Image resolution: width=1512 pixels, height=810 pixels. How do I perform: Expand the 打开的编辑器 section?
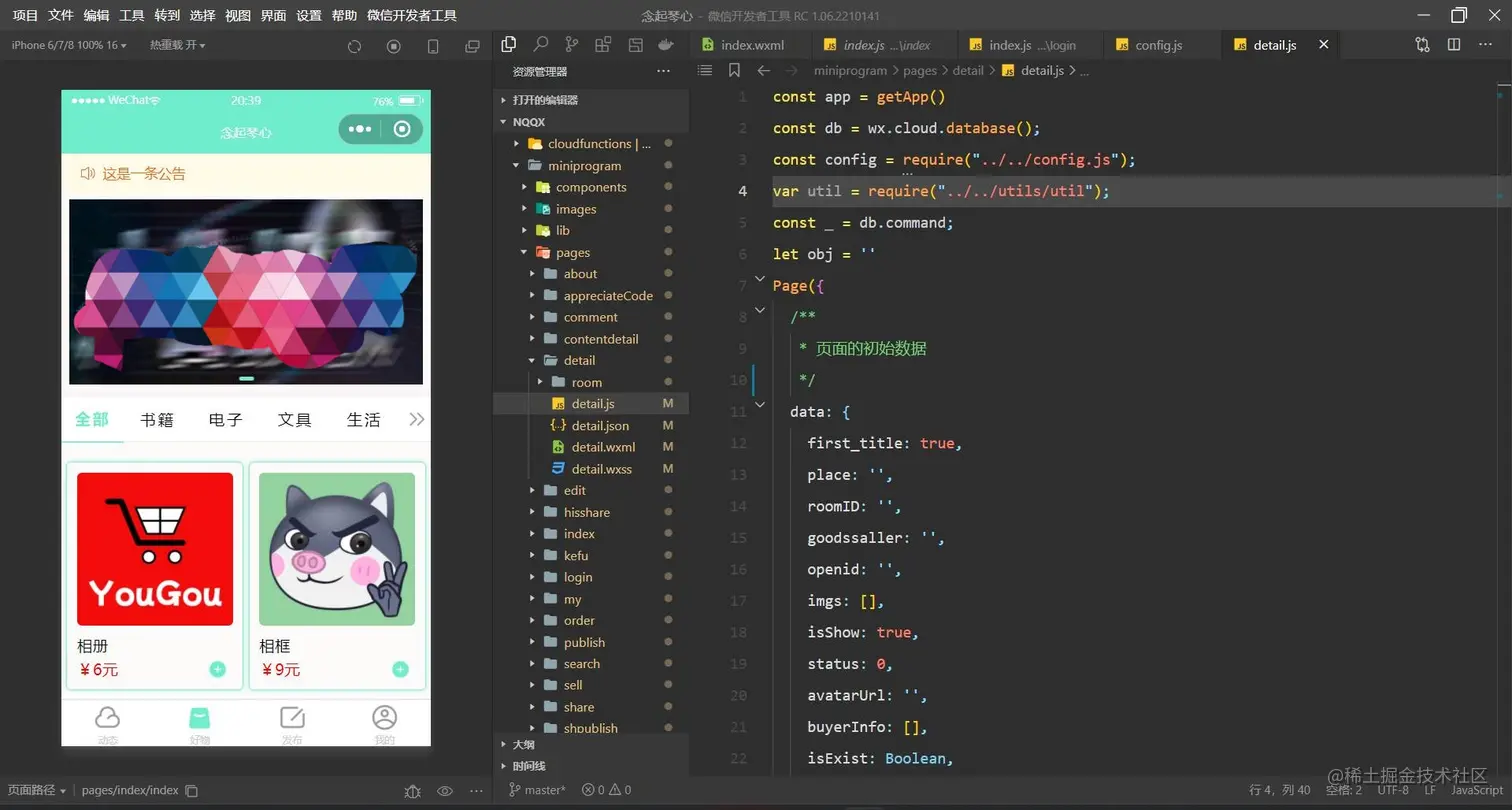coord(590,100)
